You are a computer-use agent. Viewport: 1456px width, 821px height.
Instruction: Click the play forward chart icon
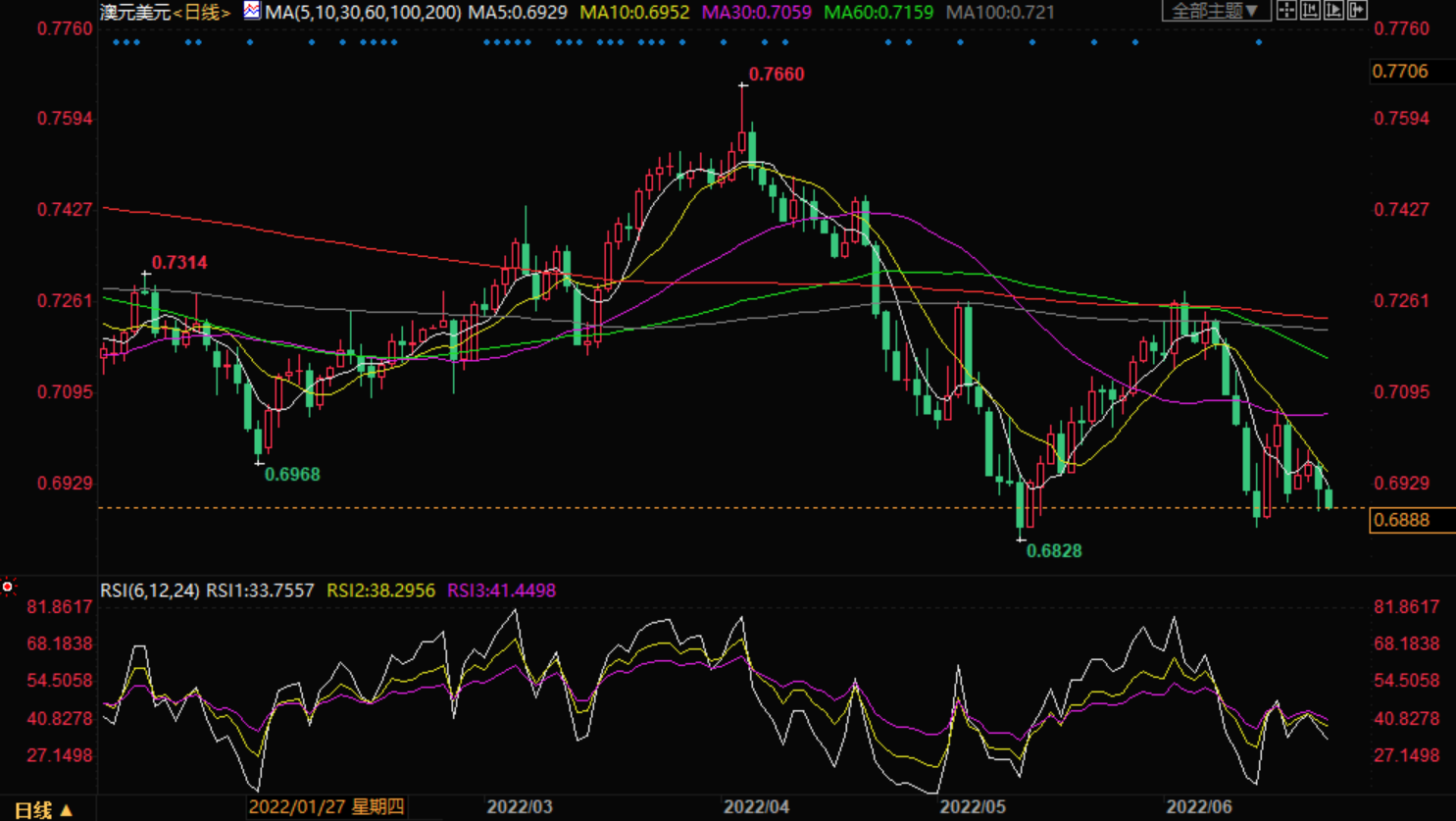1333,11
